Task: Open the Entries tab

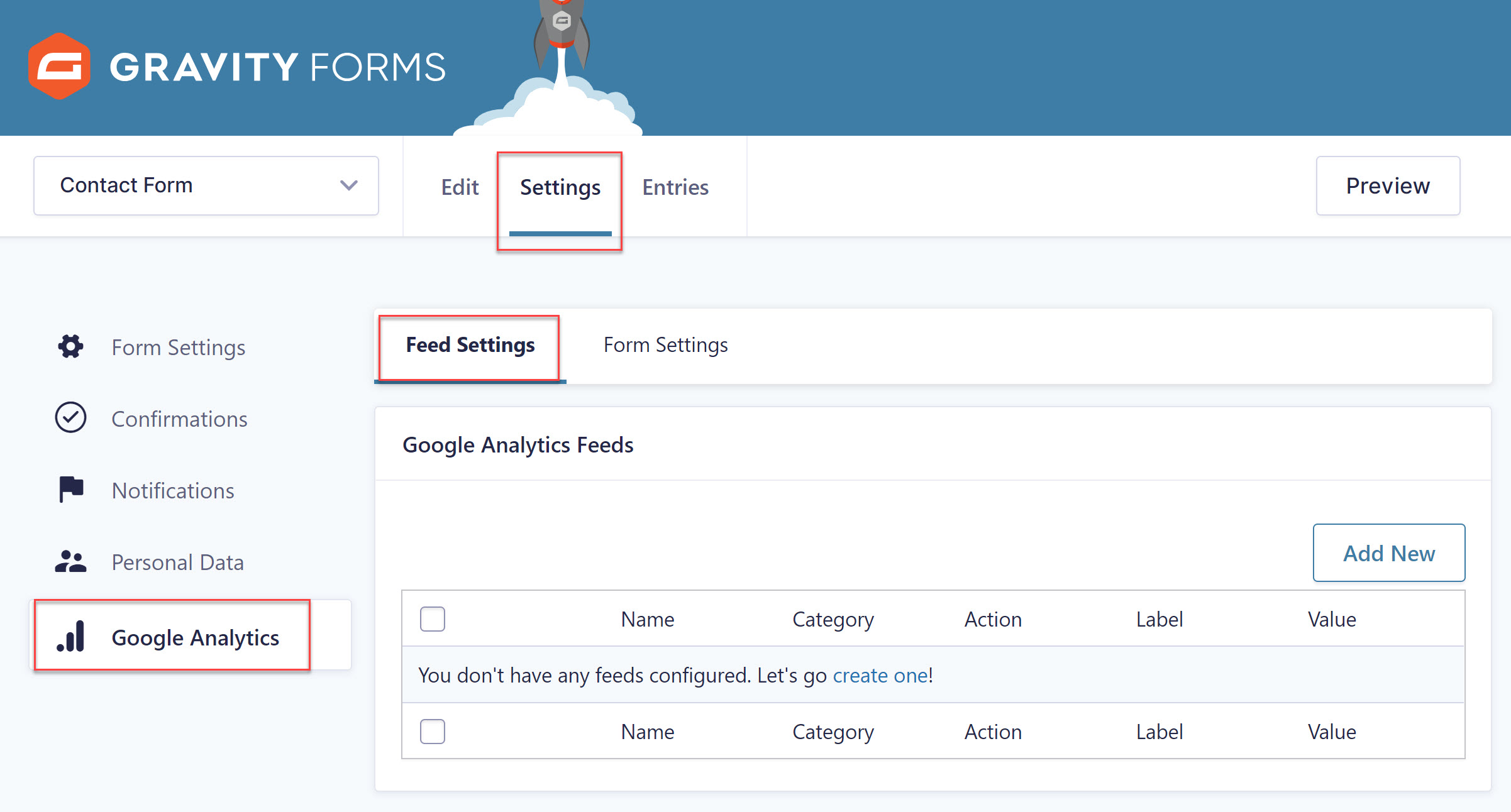Action: [675, 187]
